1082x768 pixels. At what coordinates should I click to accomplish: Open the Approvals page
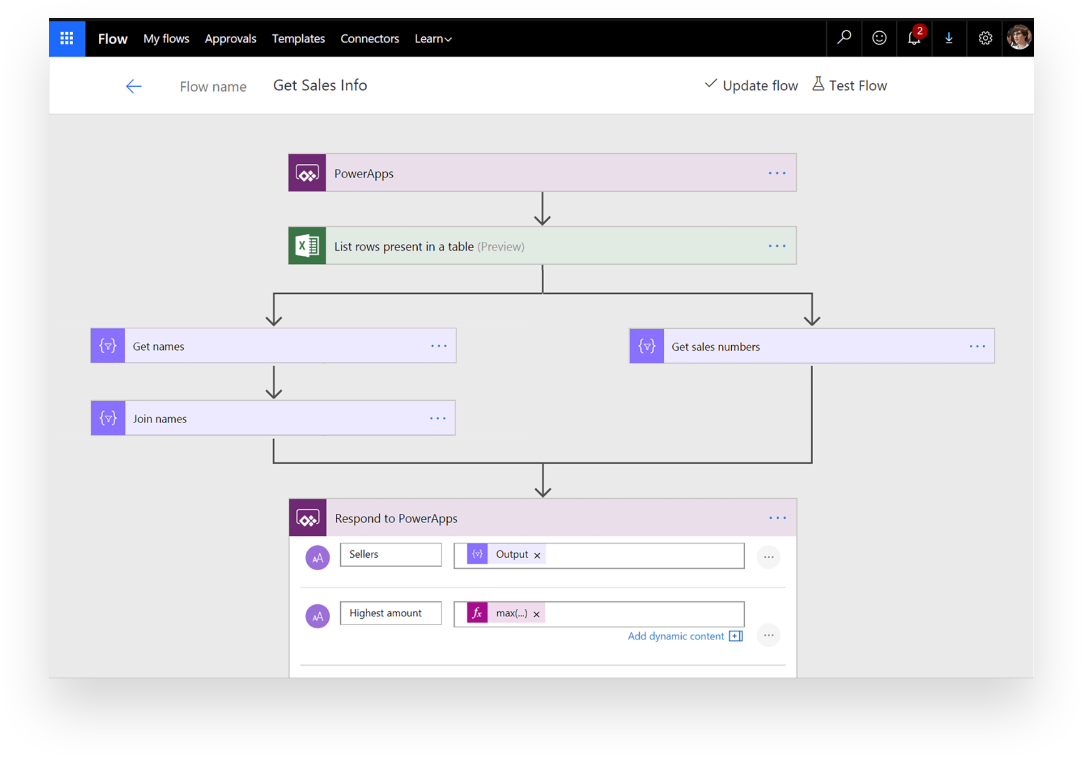230,39
